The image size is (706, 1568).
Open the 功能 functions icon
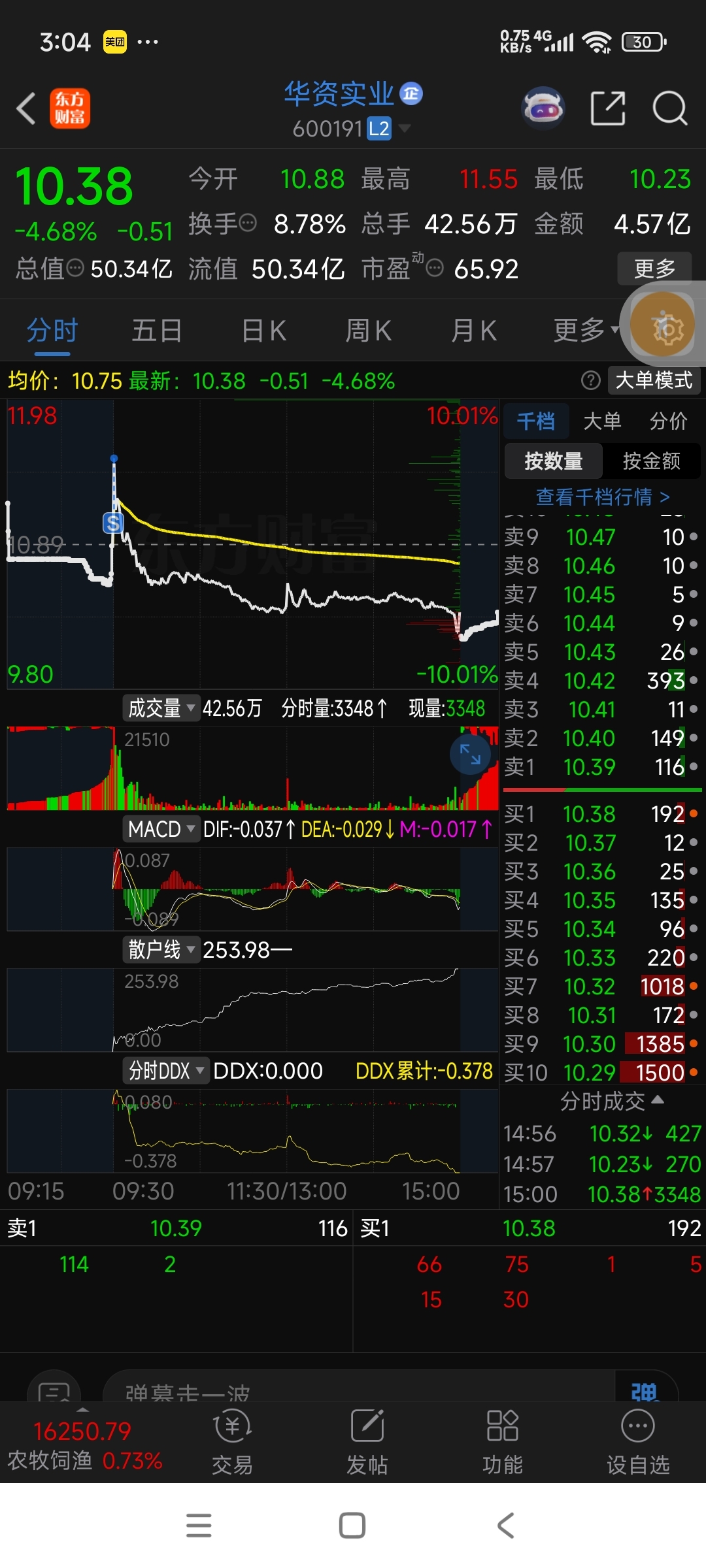coord(503,1442)
